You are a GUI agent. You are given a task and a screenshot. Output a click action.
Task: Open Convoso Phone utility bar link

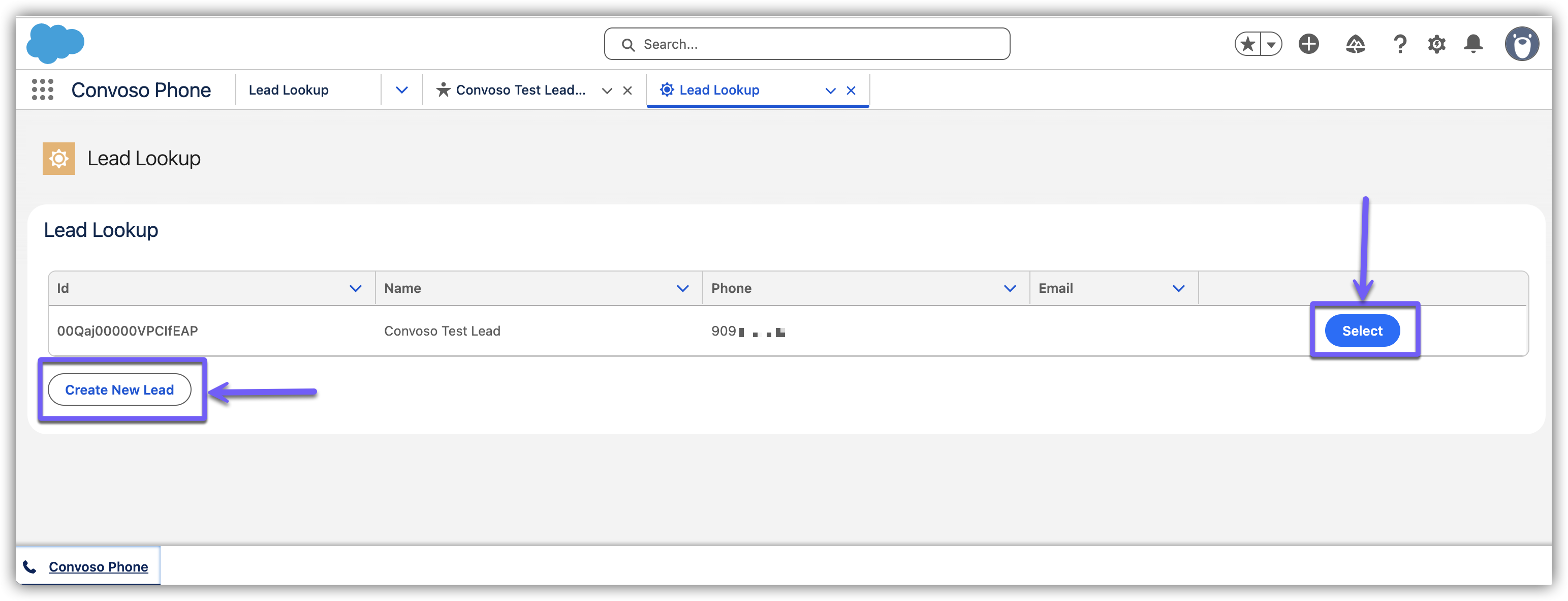pos(98,566)
